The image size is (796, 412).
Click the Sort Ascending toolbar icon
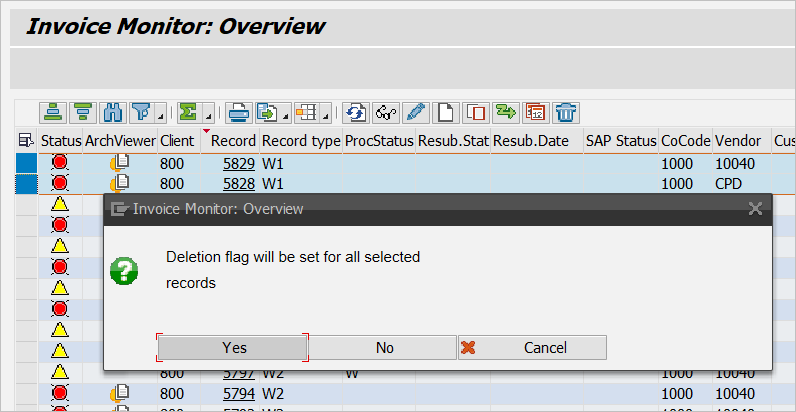point(53,111)
